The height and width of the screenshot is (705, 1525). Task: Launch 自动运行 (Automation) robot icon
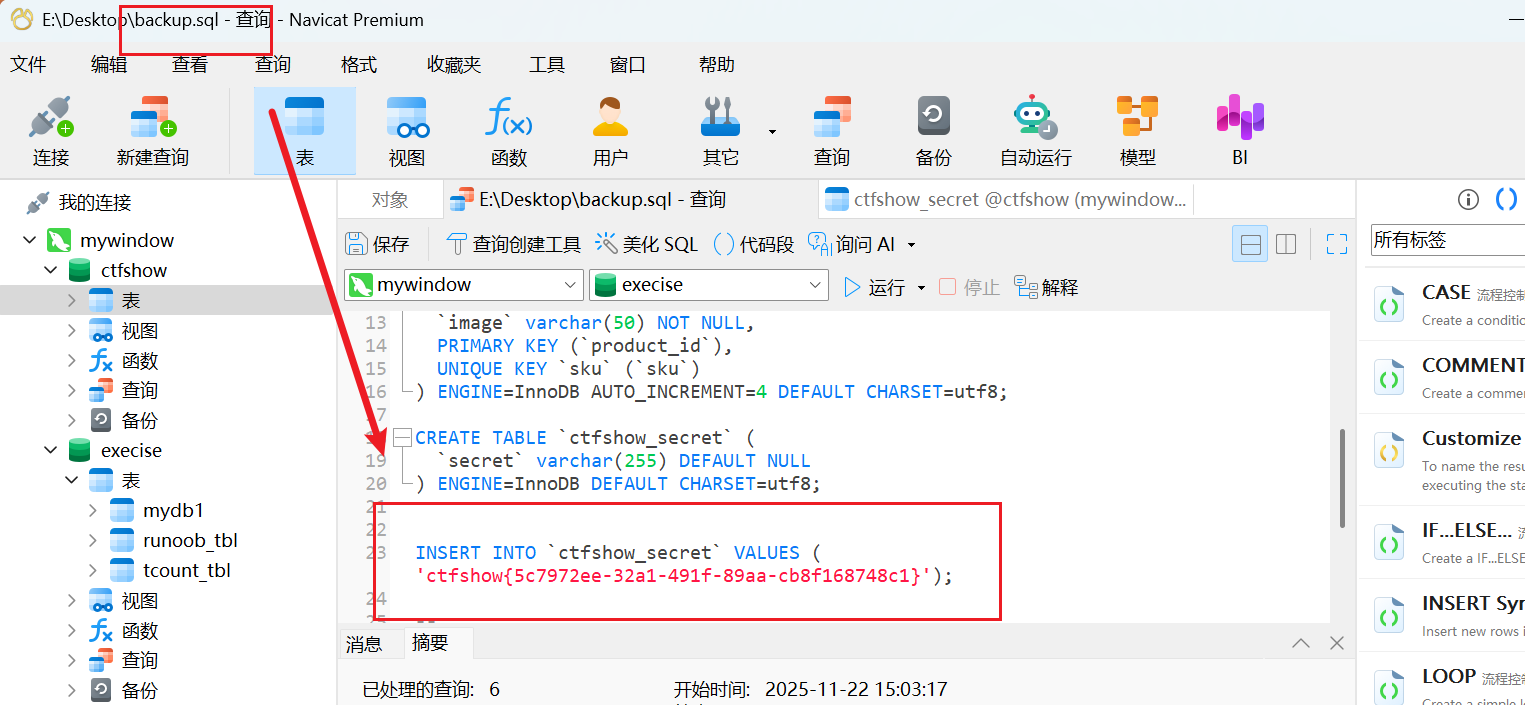point(1035,131)
